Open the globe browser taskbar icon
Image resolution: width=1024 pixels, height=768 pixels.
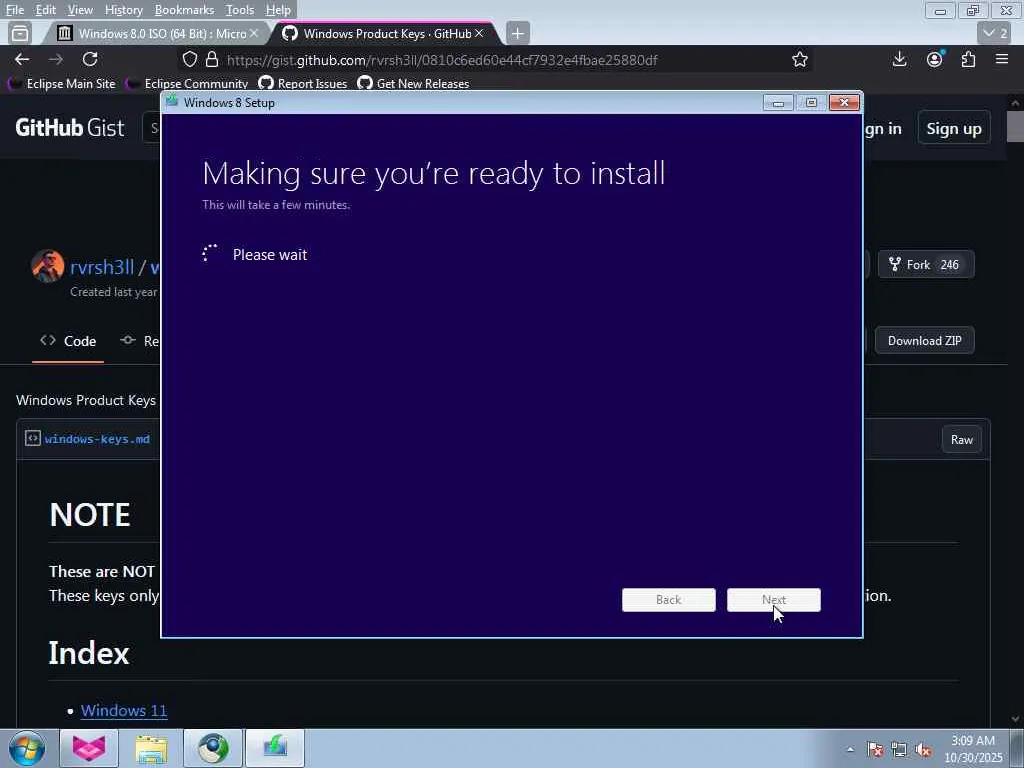coord(213,748)
